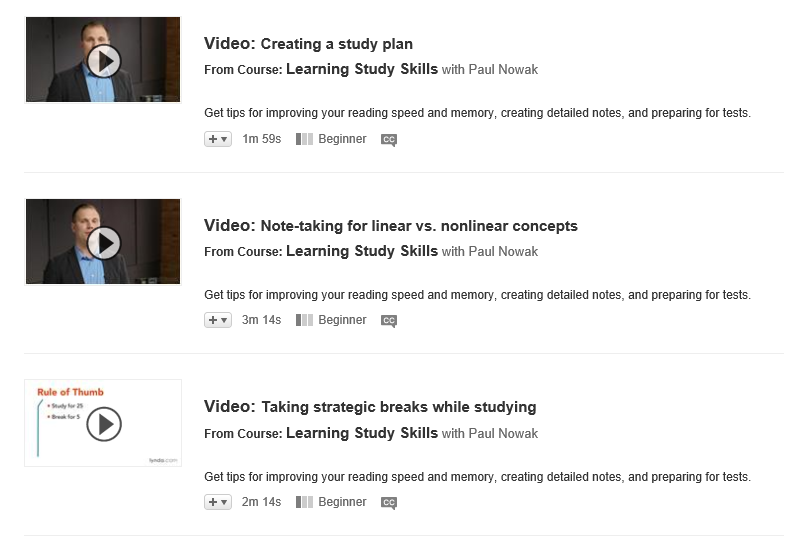Open add dropdown for Note-taking video
Screen dimensions: 802x545
(218, 320)
